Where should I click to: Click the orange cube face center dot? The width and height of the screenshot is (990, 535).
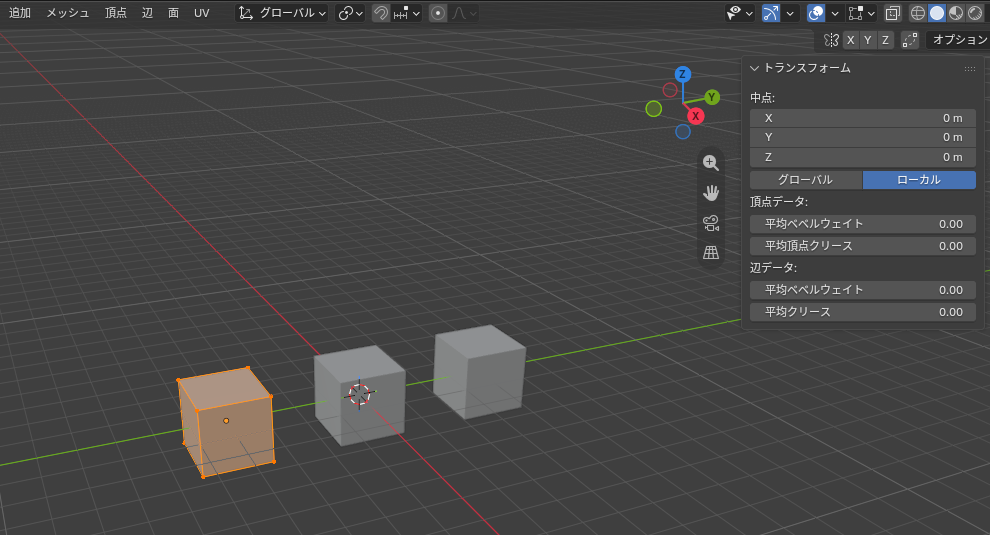click(x=226, y=421)
